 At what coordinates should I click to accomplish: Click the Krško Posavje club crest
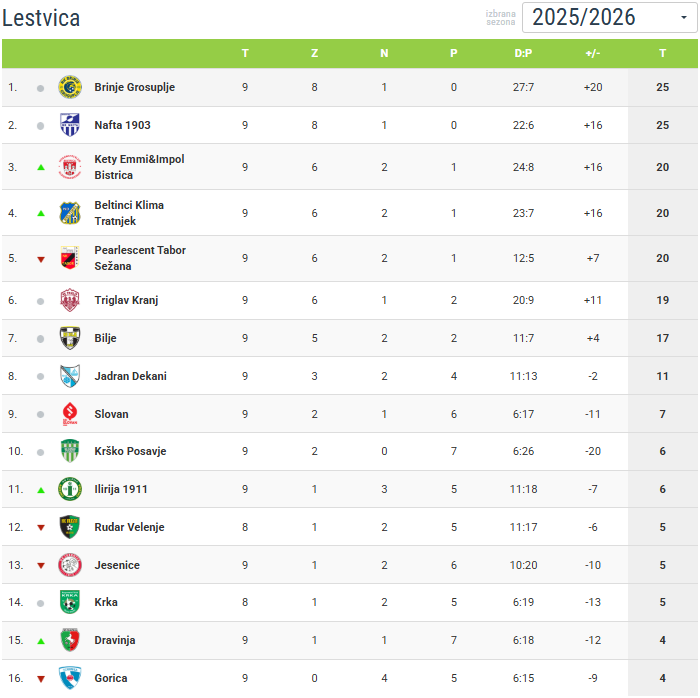pos(70,451)
